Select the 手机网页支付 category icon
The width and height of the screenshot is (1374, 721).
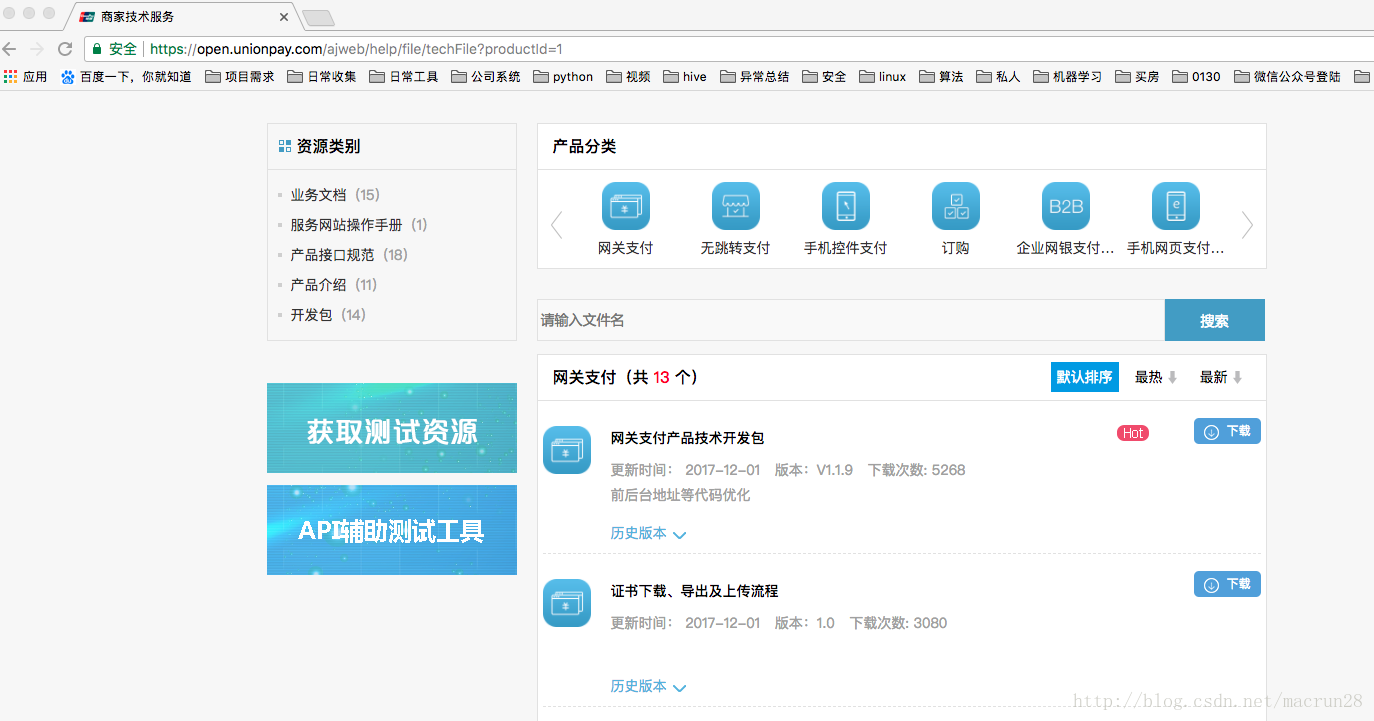coord(1176,206)
